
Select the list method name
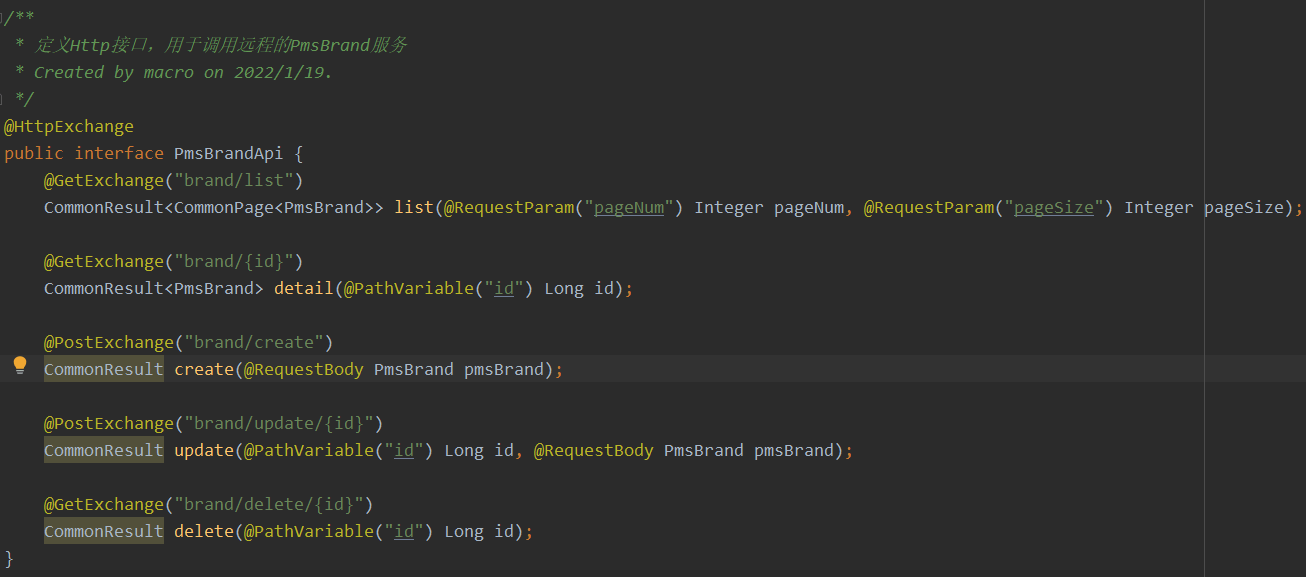click(x=413, y=207)
